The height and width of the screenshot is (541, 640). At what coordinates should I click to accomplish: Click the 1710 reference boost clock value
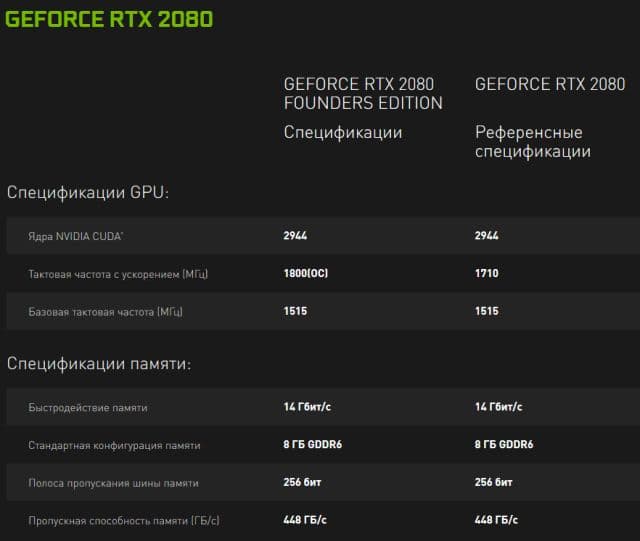(x=487, y=274)
